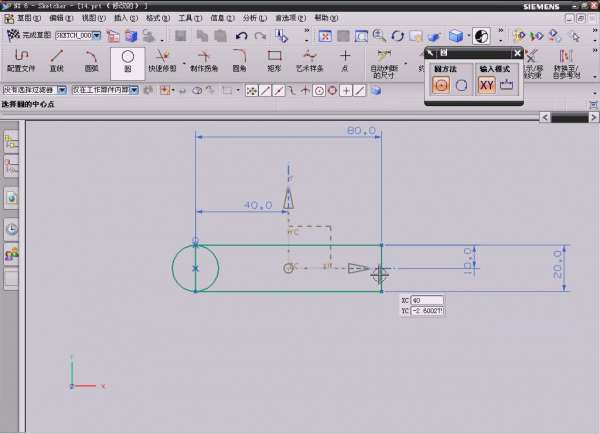Open the History clock sidebar tab

[12, 228]
